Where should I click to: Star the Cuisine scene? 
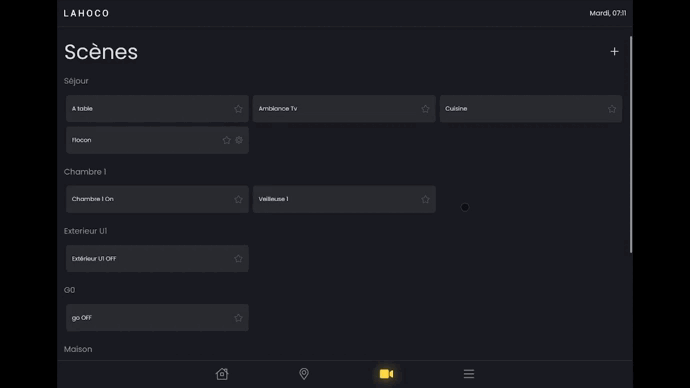coord(612,109)
